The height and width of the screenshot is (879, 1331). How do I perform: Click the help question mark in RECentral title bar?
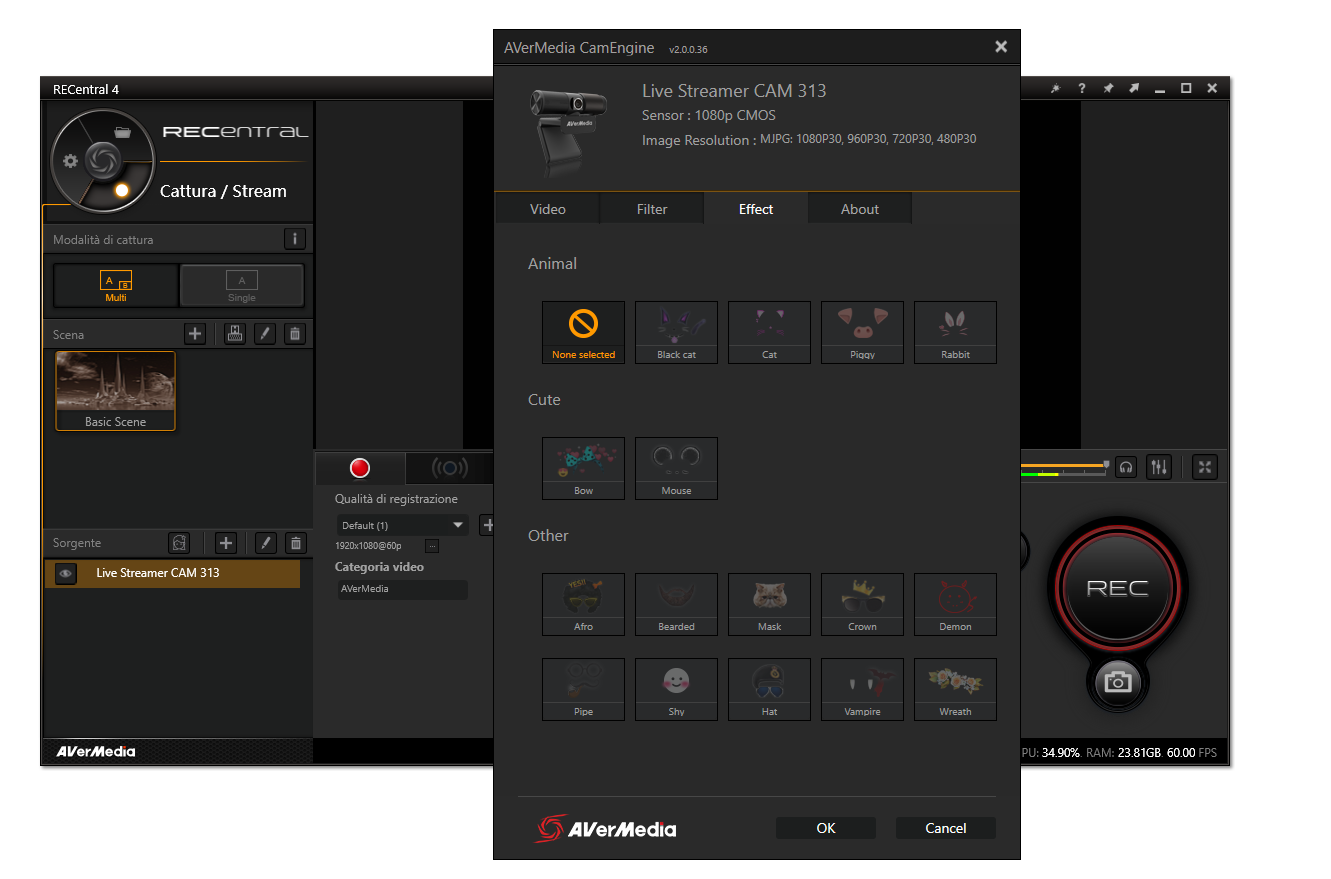pyautogui.click(x=1082, y=89)
